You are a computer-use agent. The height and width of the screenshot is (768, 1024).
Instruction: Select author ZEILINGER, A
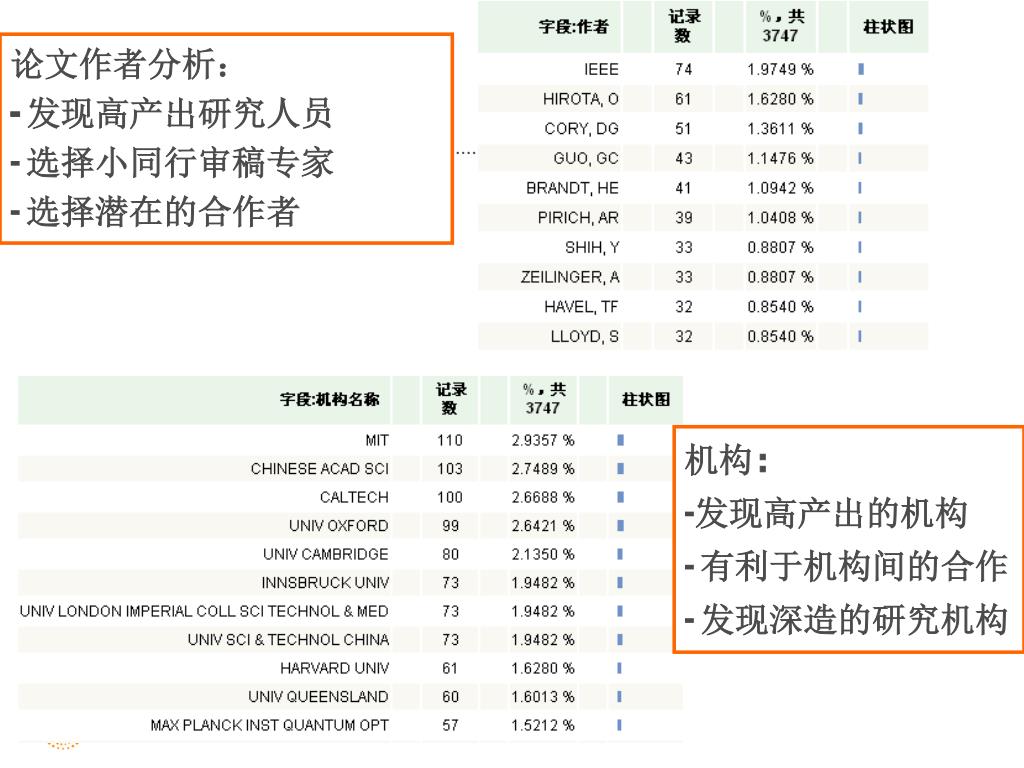point(569,278)
